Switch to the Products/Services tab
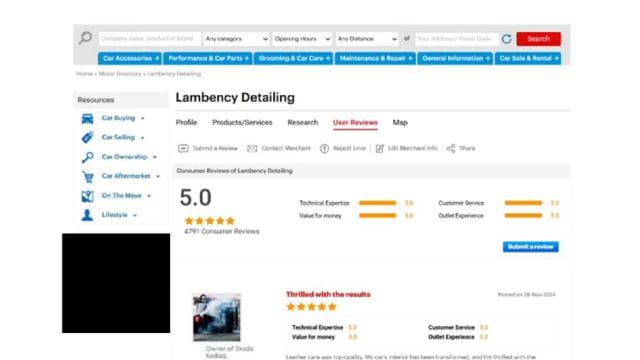Screen dimensions: 640x360 pos(242,122)
